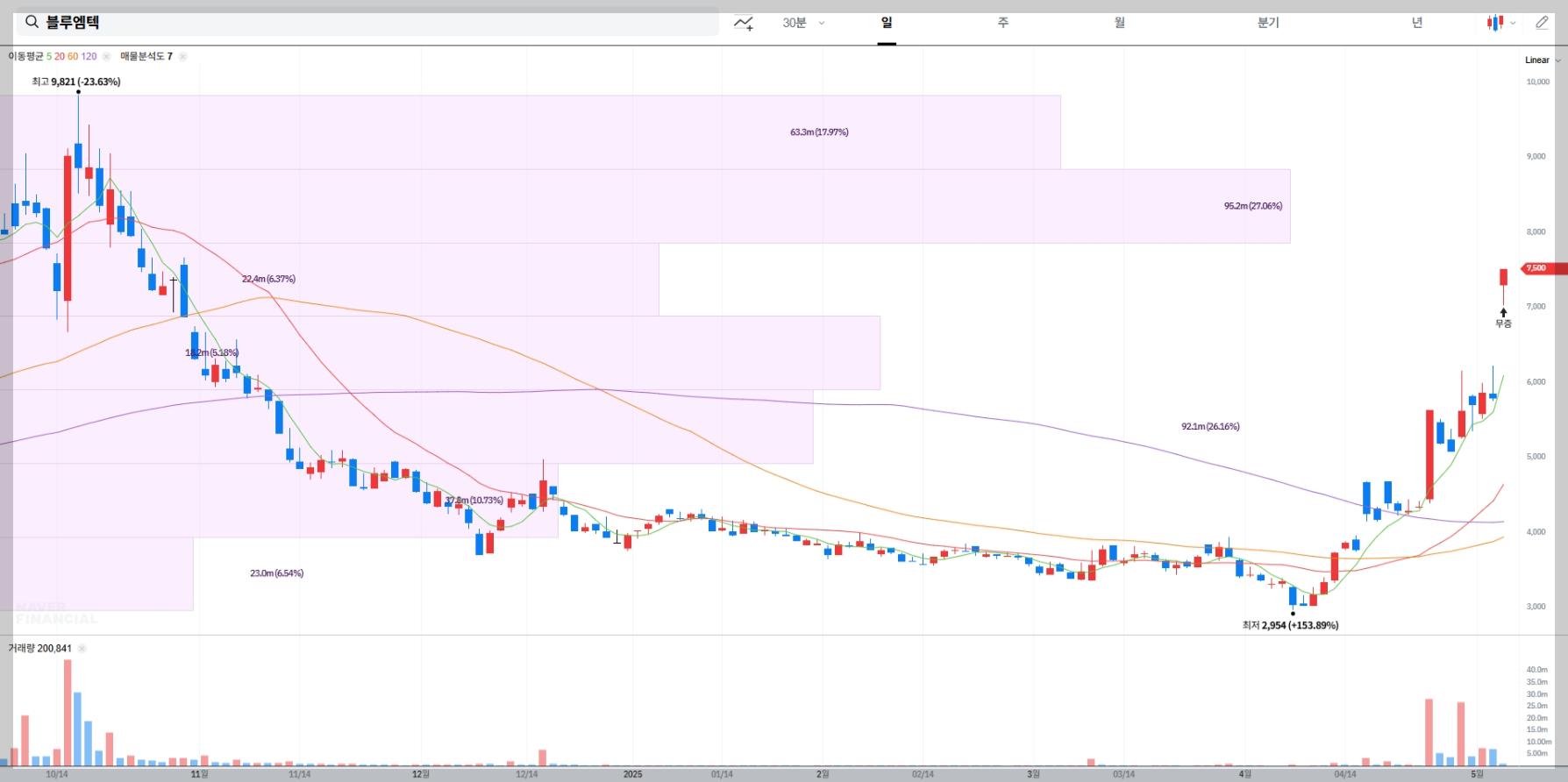
Task: Remove the 이동평균 indicator with its X
Action: [x=106, y=56]
